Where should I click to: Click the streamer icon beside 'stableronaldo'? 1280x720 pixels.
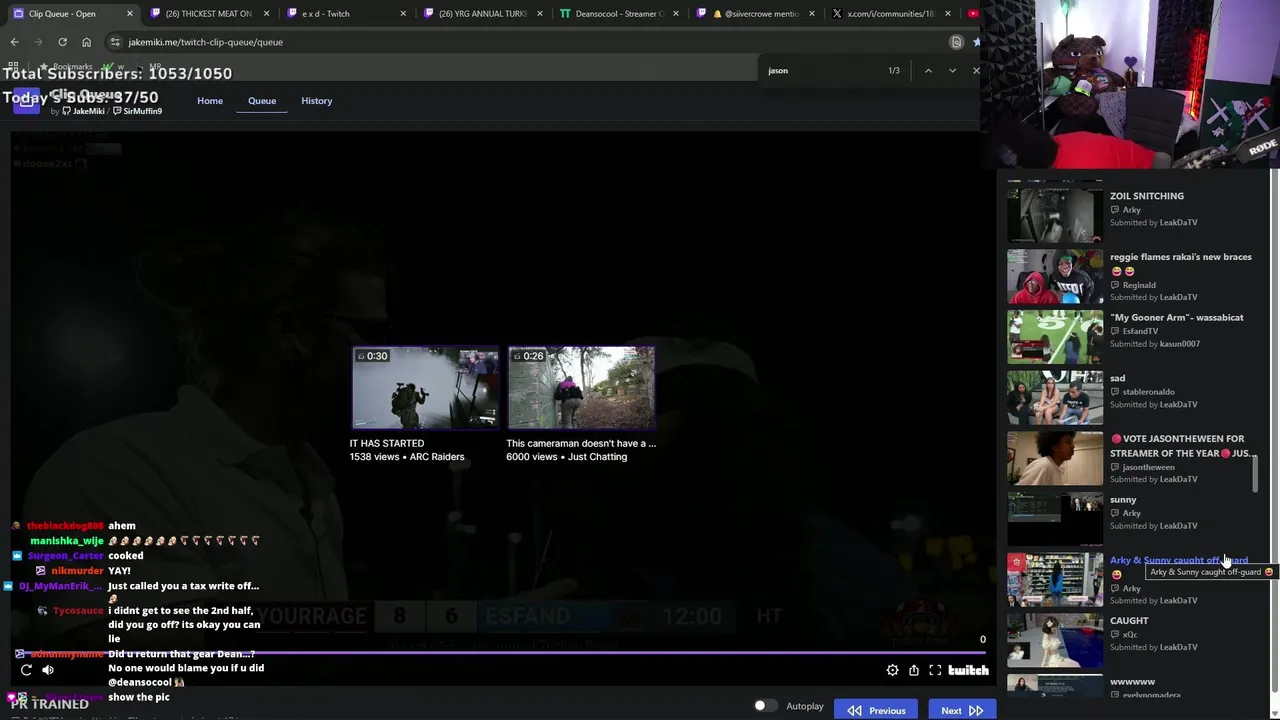(1115, 392)
